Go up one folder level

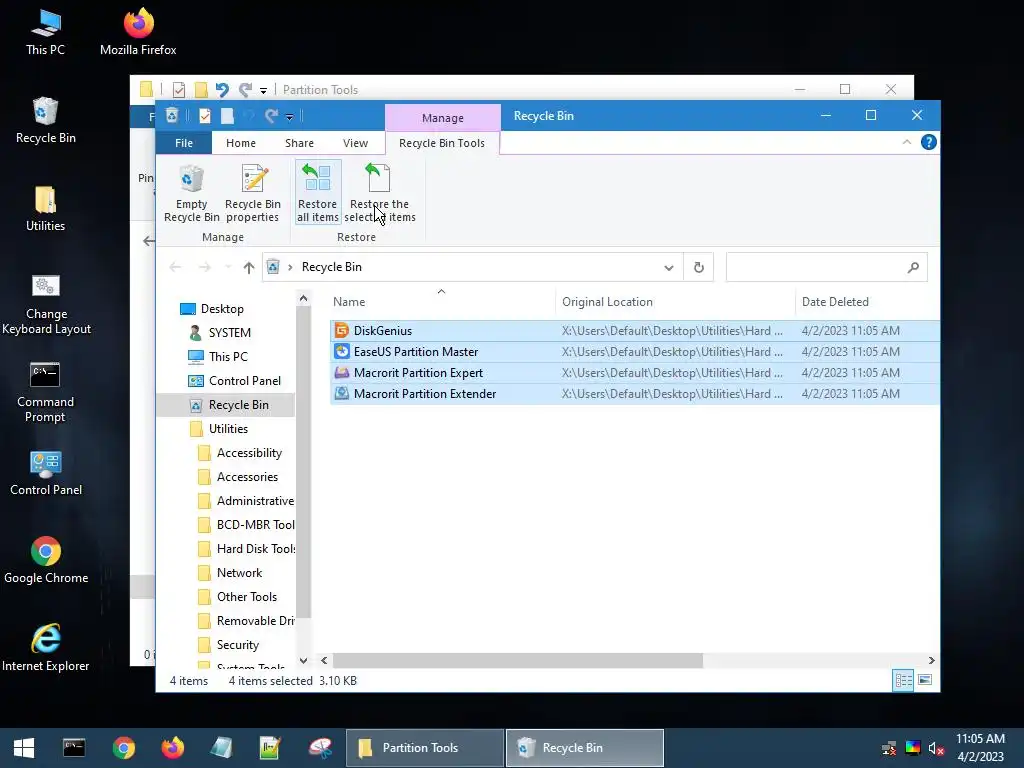(x=248, y=267)
